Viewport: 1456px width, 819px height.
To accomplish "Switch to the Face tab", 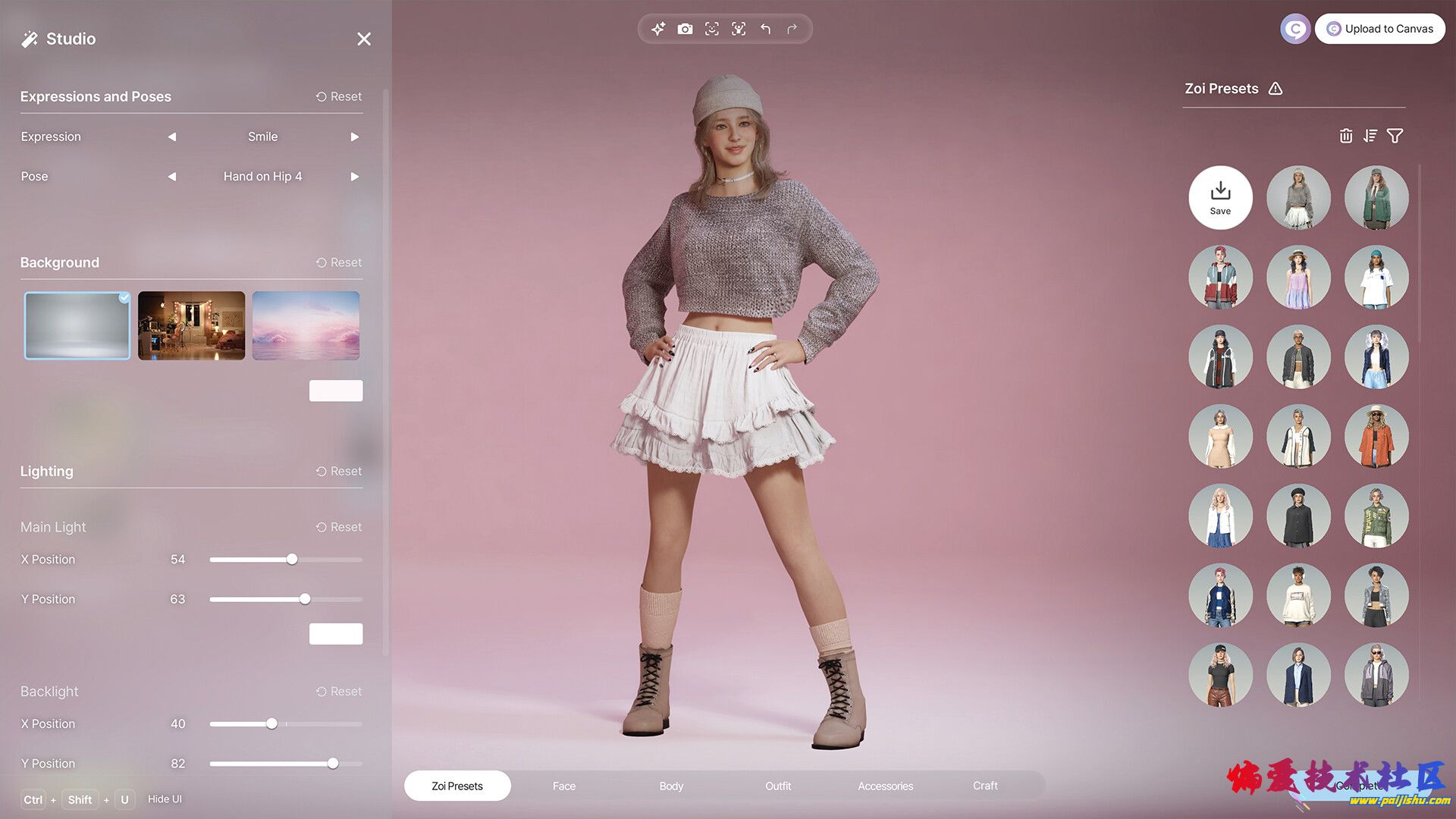I will pyautogui.click(x=563, y=786).
